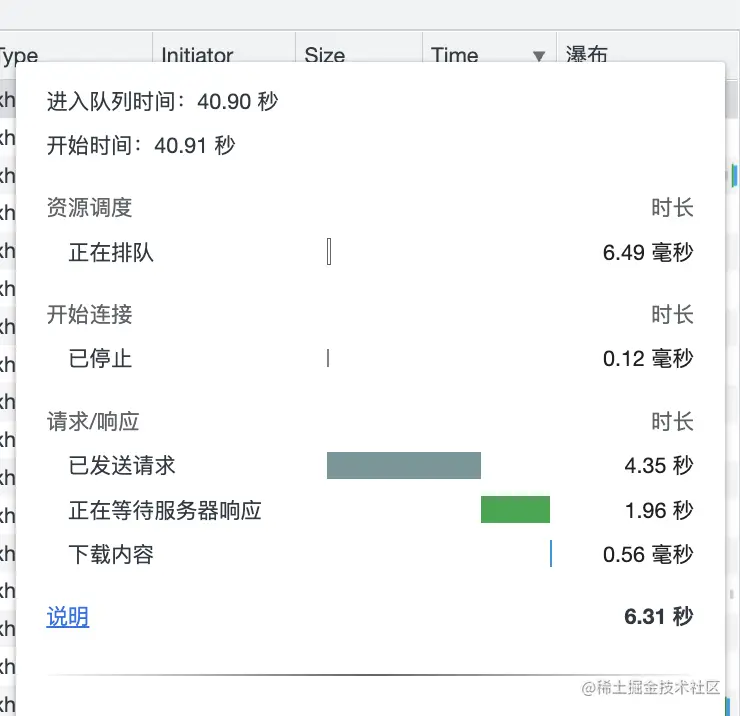Click the 开始连接 section heading
The height and width of the screenshot is (716, 740).
[x=89, y=314]
